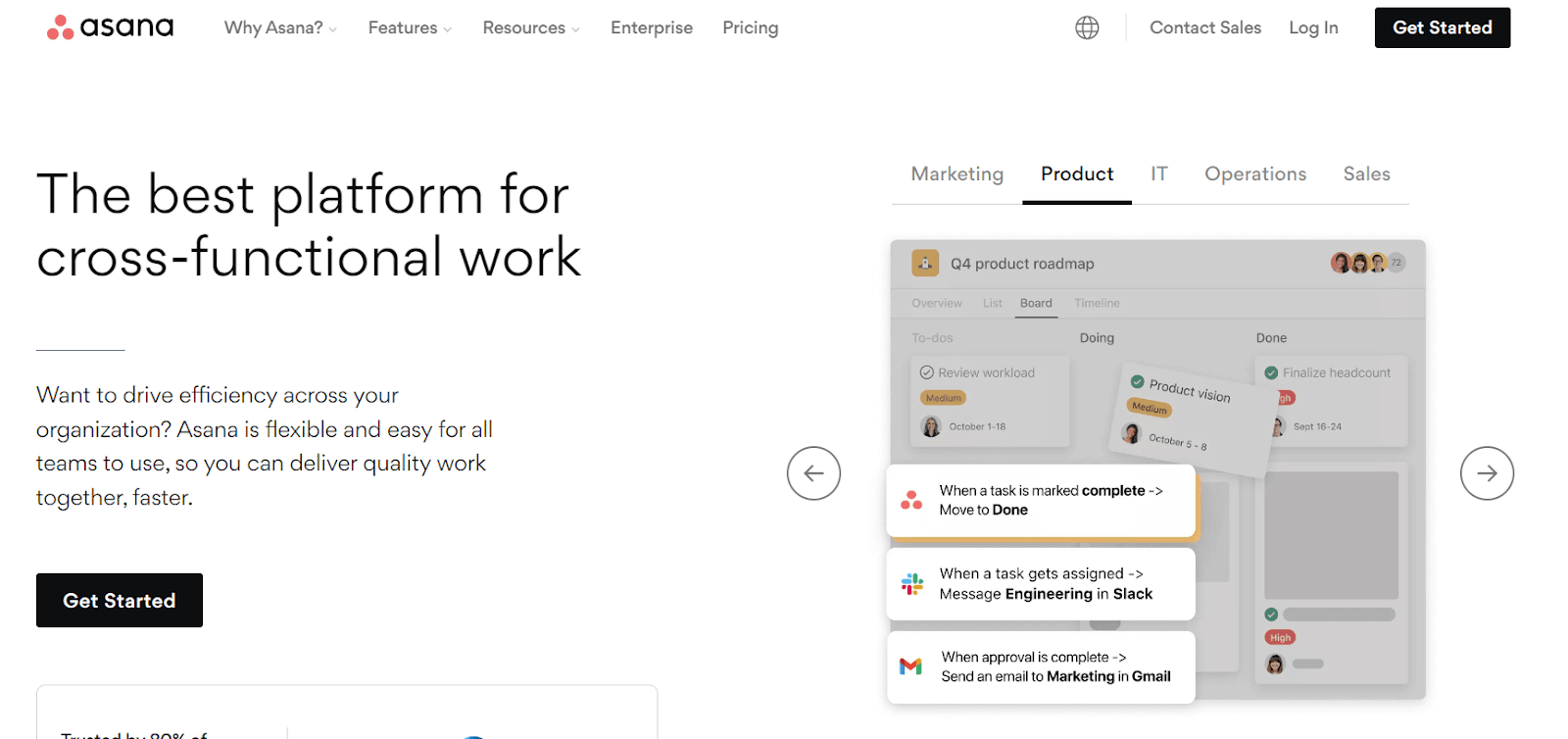The height and width of the screenshot is (739, 1568).
Task: Expand the Why Asana? menu
Action: [280, 27]
